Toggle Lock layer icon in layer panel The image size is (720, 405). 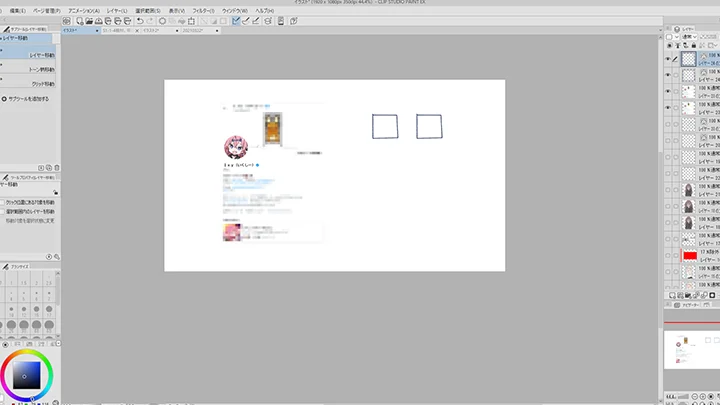point(693,45)
